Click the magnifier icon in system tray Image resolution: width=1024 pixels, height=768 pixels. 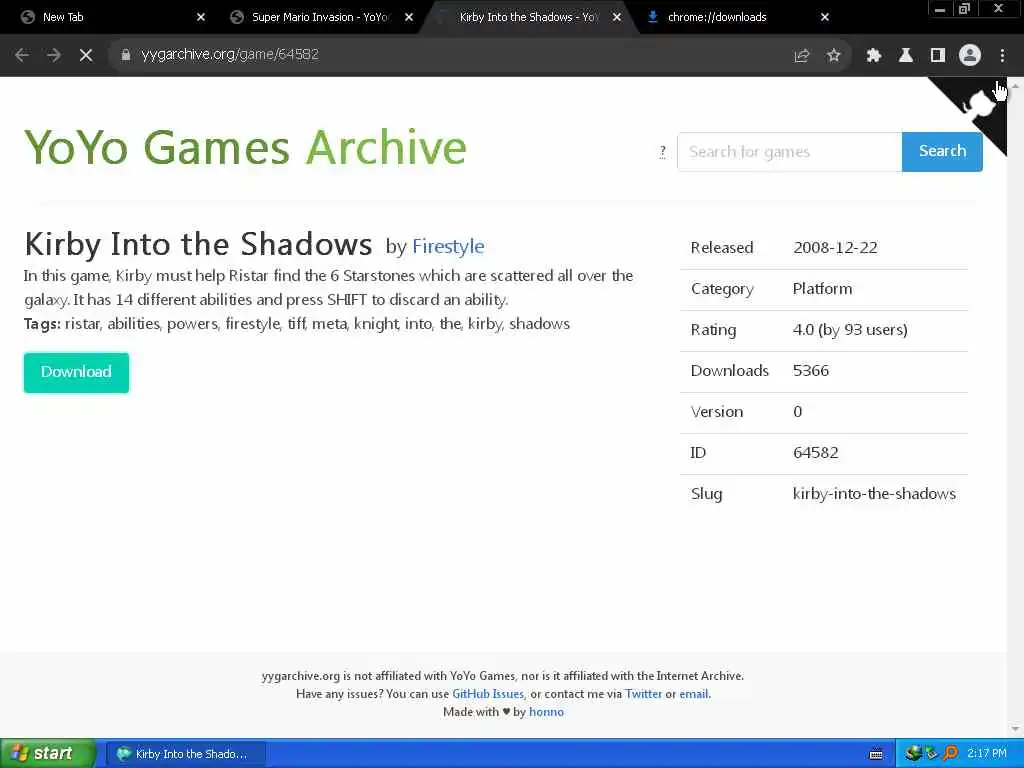click(951, 754)
